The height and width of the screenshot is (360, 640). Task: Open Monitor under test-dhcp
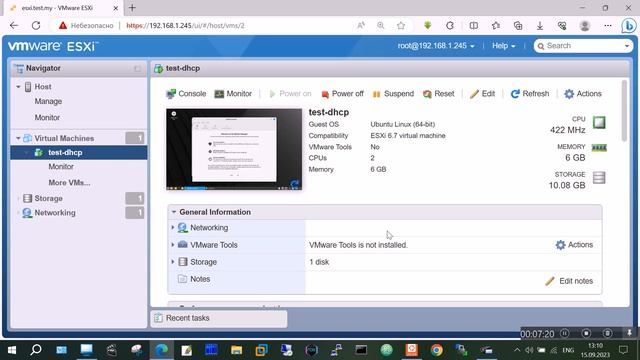point(61,167)
